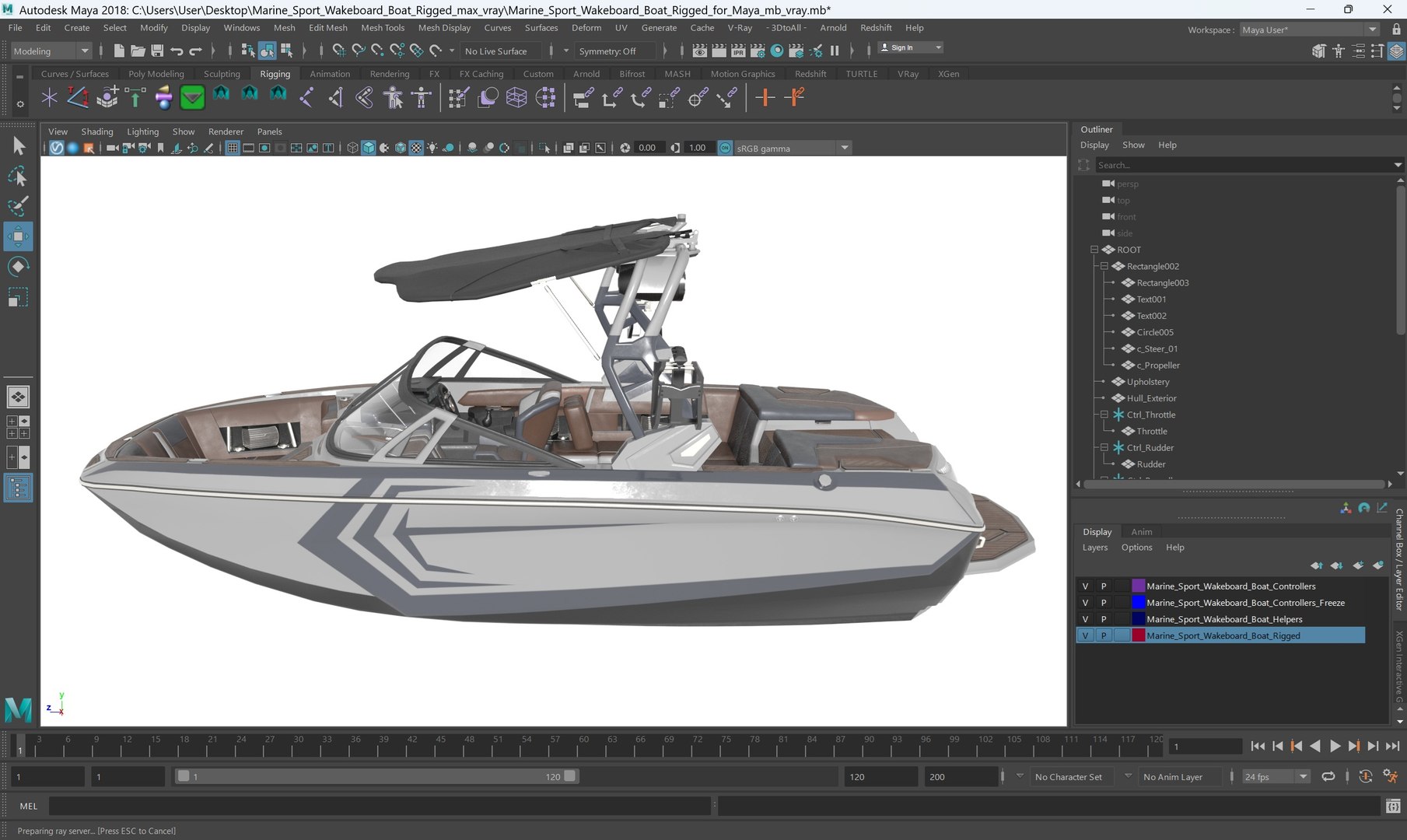
Task: Open the viewport Shading menu
Action: (97, 131)
